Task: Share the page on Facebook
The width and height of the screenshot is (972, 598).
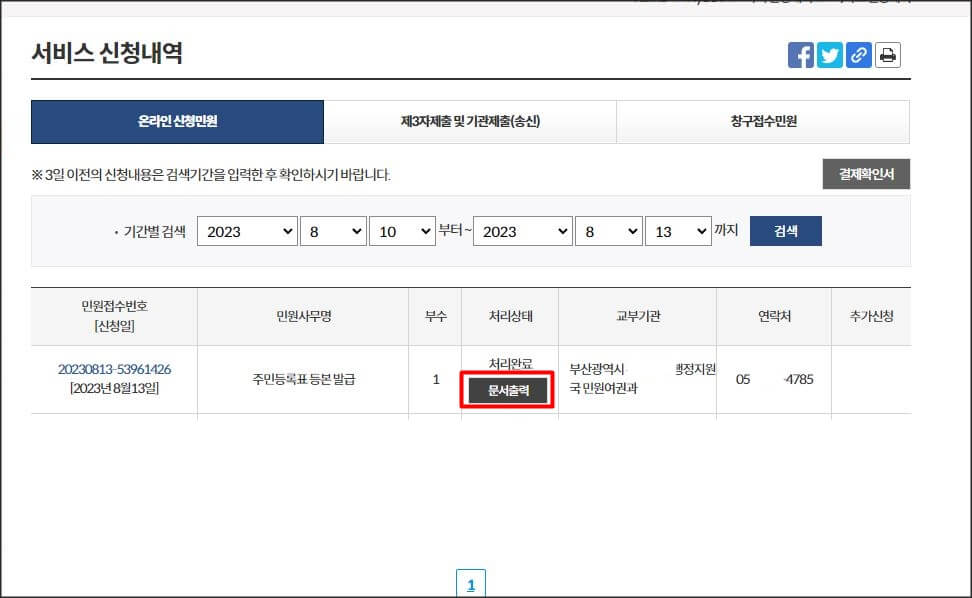Action: pyautogui.click(x=801, y=55)
